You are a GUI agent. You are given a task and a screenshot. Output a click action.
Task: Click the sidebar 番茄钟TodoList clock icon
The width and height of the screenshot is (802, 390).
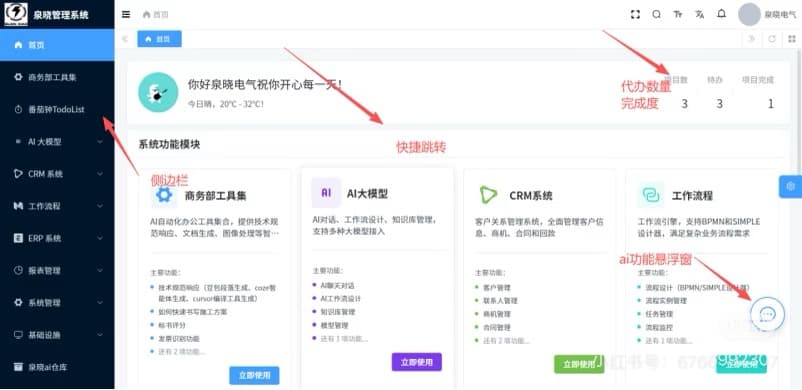tap(18, 110)
